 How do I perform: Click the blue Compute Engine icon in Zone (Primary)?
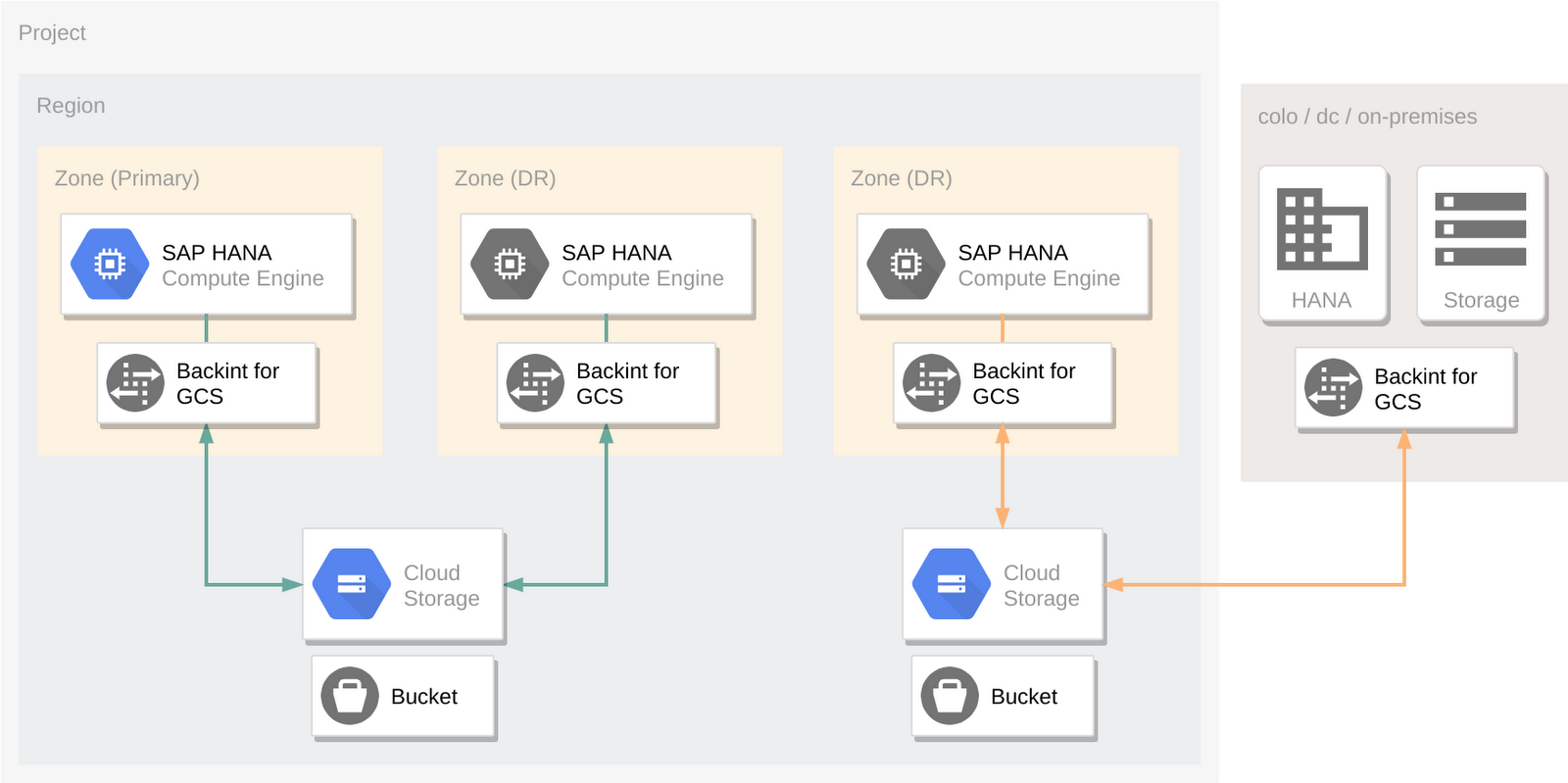coord(110,264)
